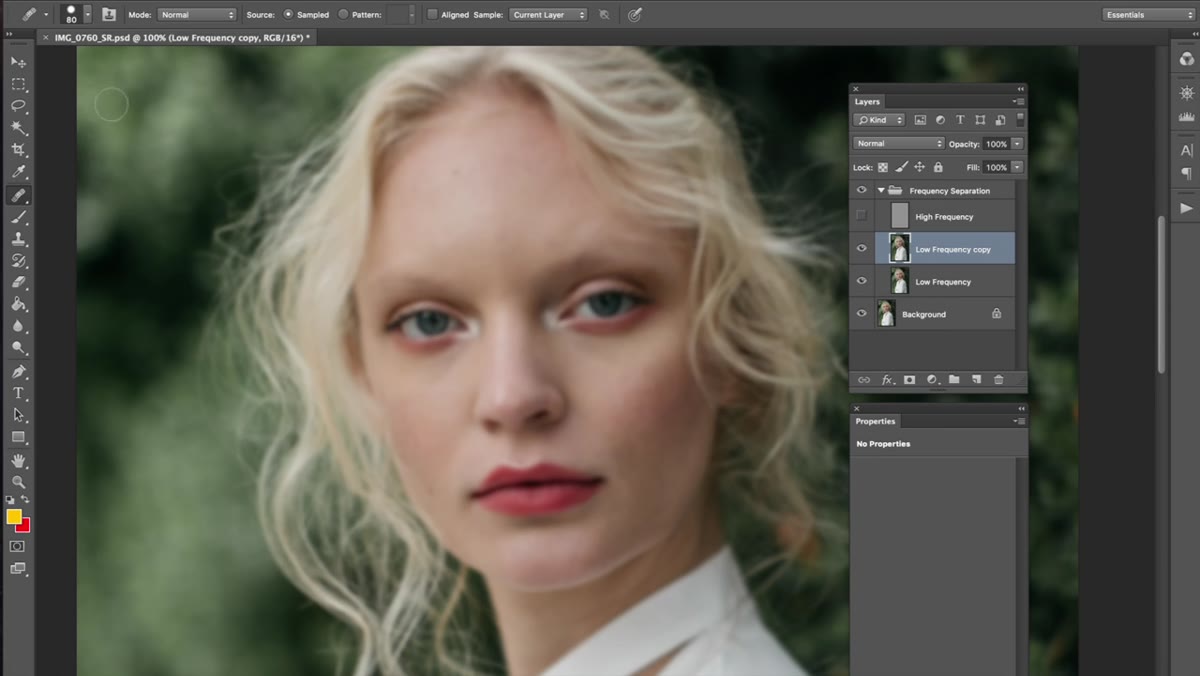Open the Fill slider dropdown
This screenshot has height=676, width=1200.
tap(1017, 167)
